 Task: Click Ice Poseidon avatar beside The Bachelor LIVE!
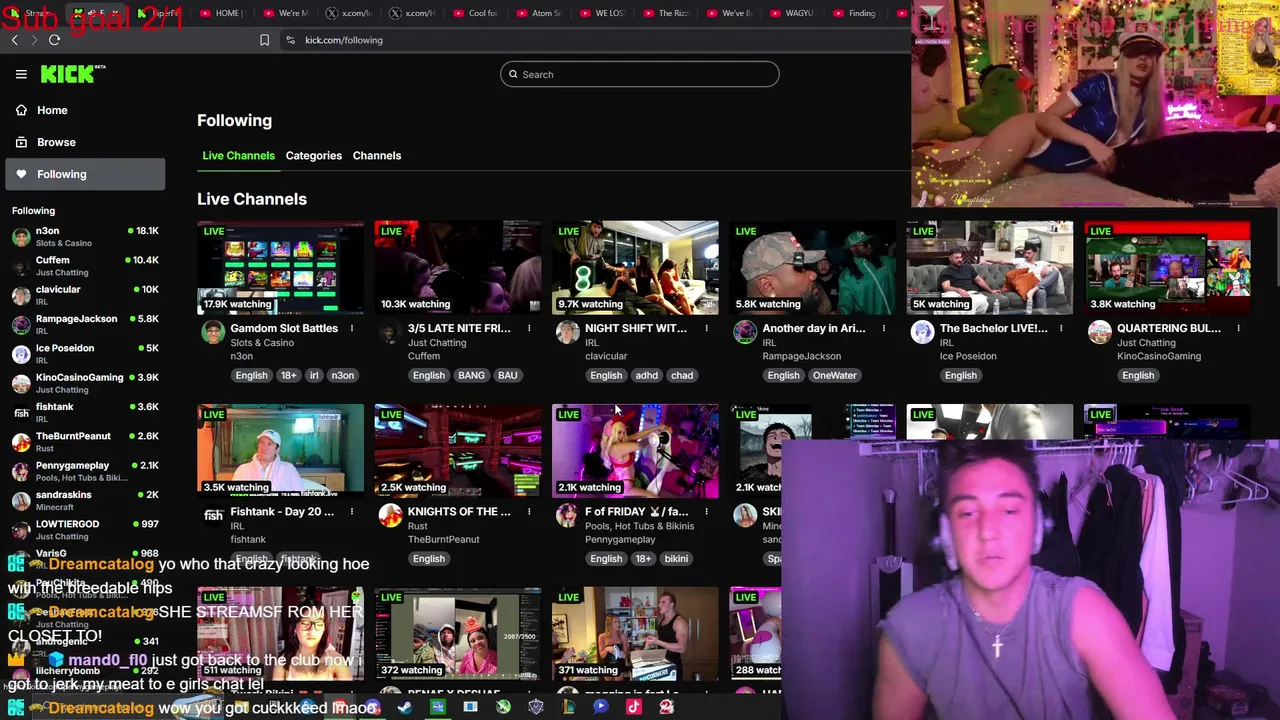click(x=922, y=332)
